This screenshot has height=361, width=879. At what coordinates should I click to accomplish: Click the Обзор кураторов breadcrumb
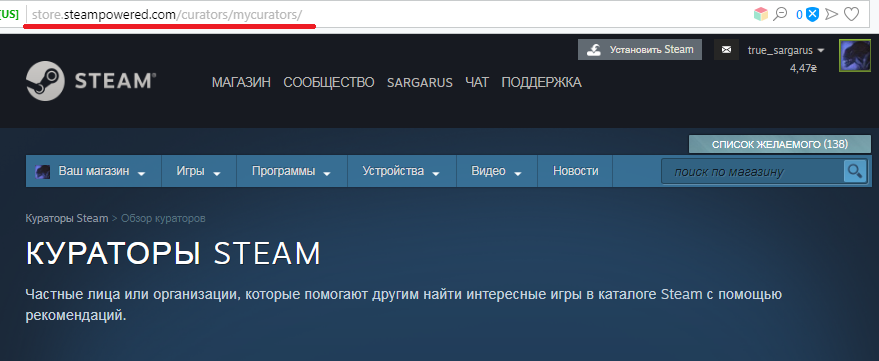[163, 218]
